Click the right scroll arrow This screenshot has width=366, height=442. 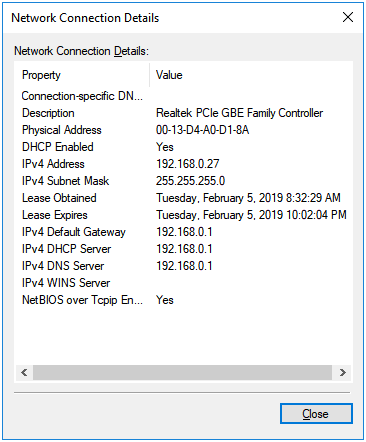(342, 372)
